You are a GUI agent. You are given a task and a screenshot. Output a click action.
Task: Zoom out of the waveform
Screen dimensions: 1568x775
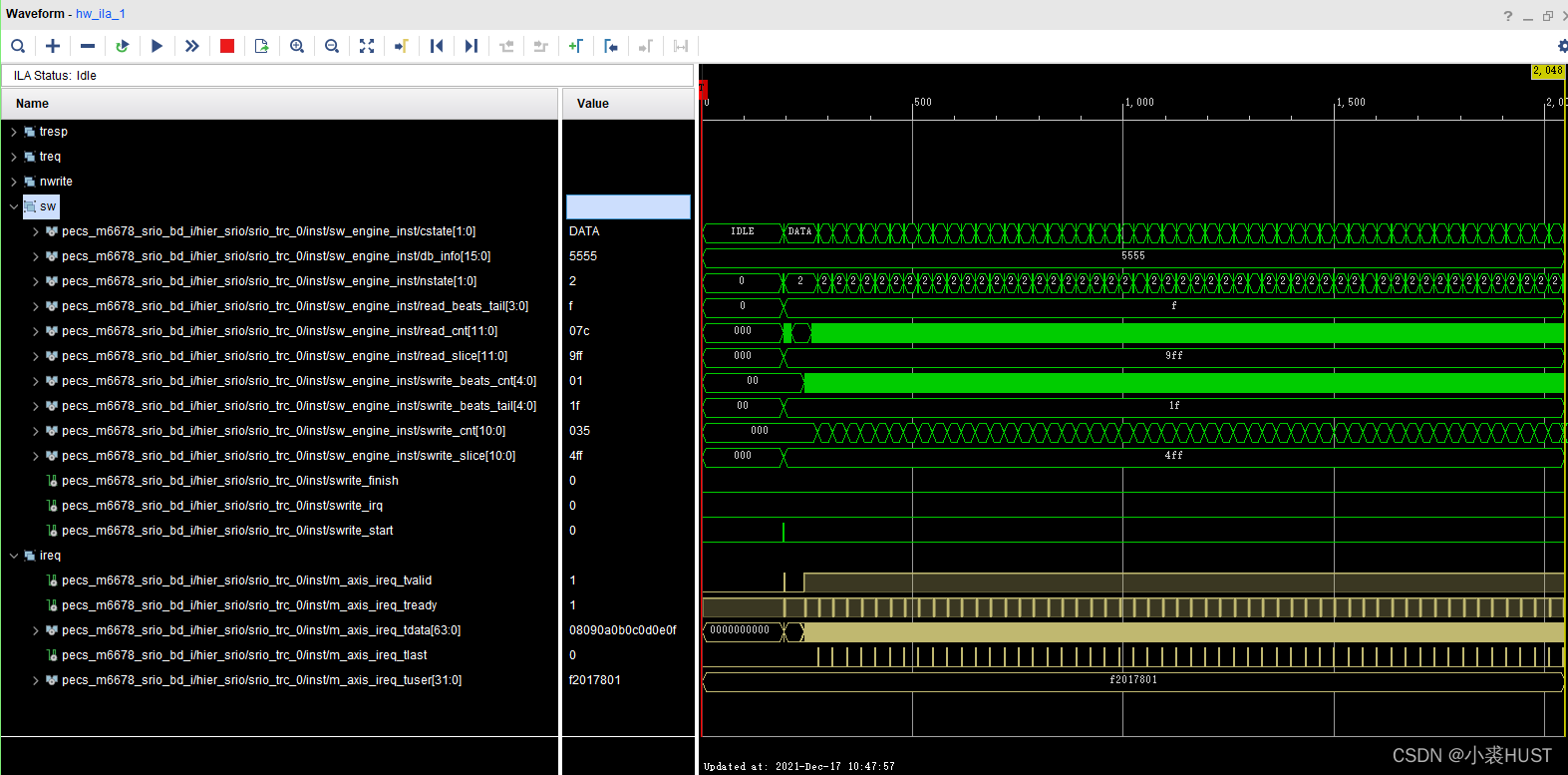[332, 46]
